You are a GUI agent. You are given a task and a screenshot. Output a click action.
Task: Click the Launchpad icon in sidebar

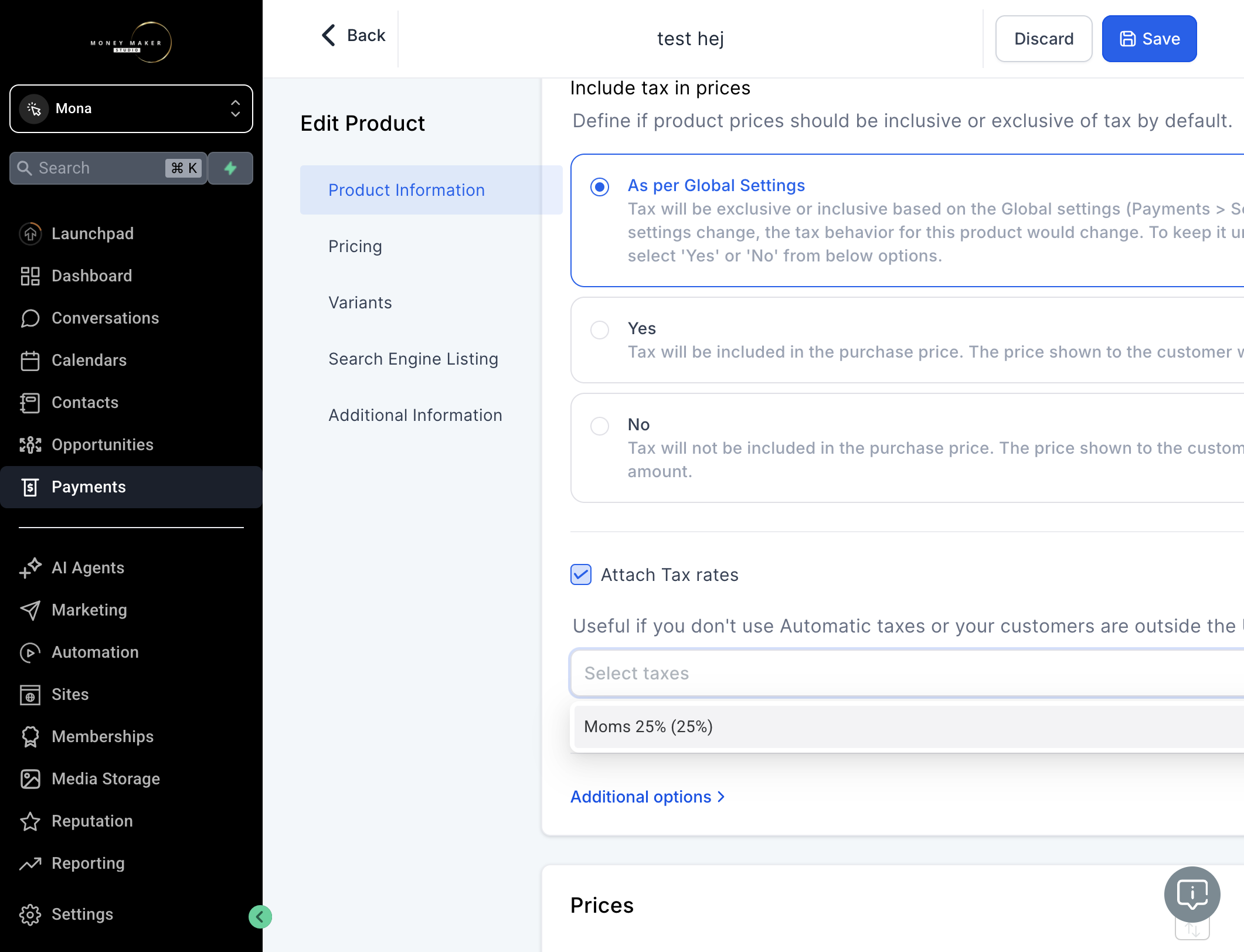pyautogui.click(x=30, y=233)
